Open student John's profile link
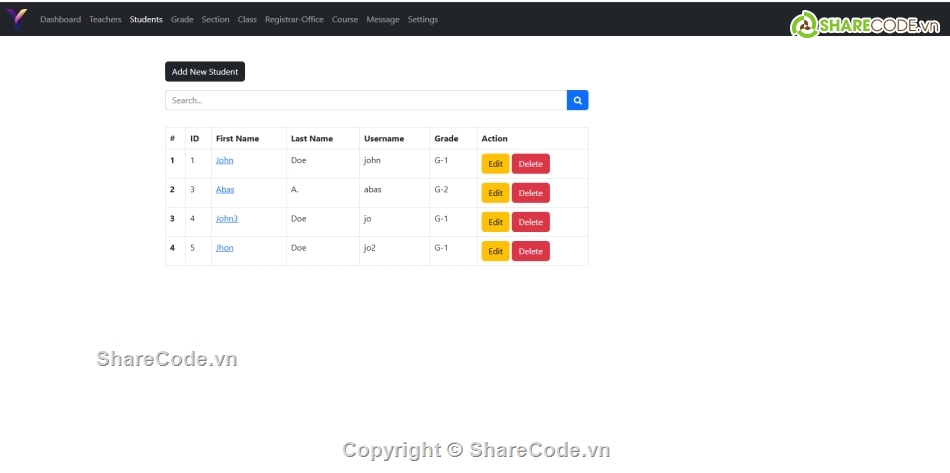 tap(224, 160)
